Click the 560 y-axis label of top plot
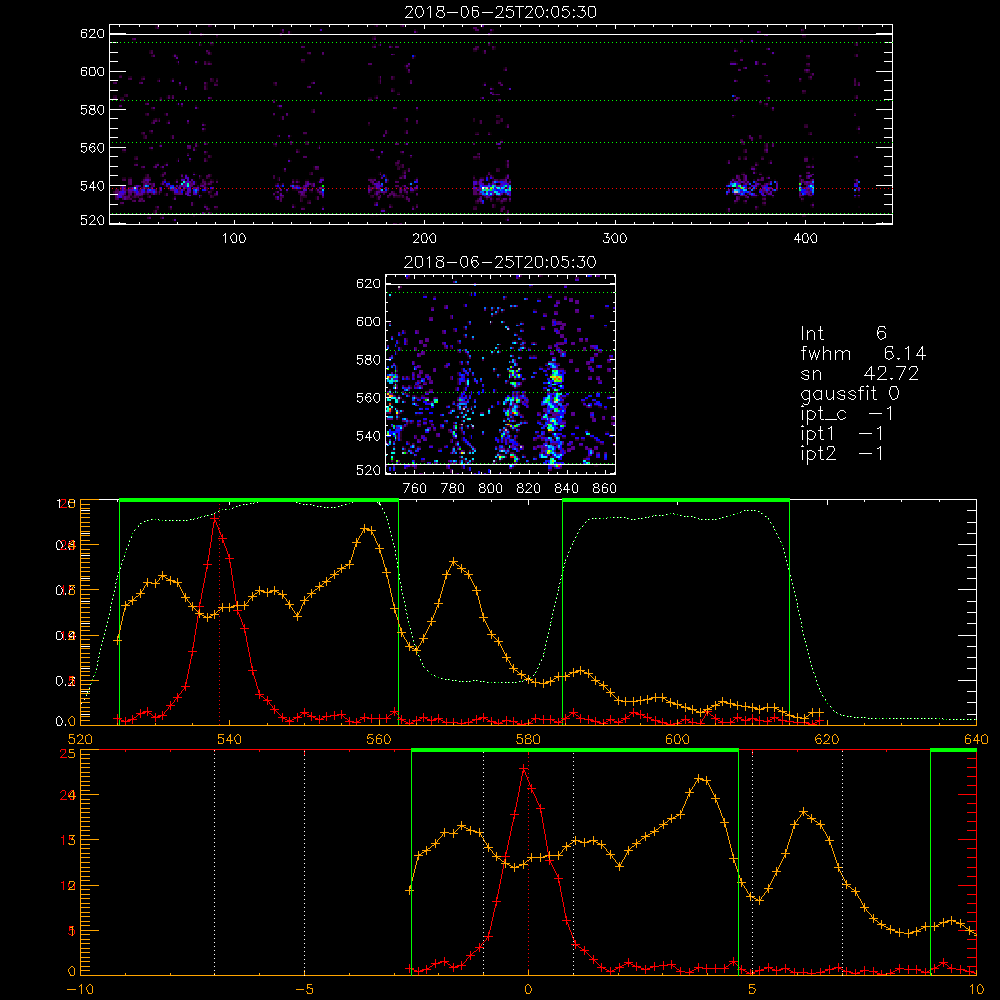The height and width of the screenshot is (1000, 1000). pos(92,147)
